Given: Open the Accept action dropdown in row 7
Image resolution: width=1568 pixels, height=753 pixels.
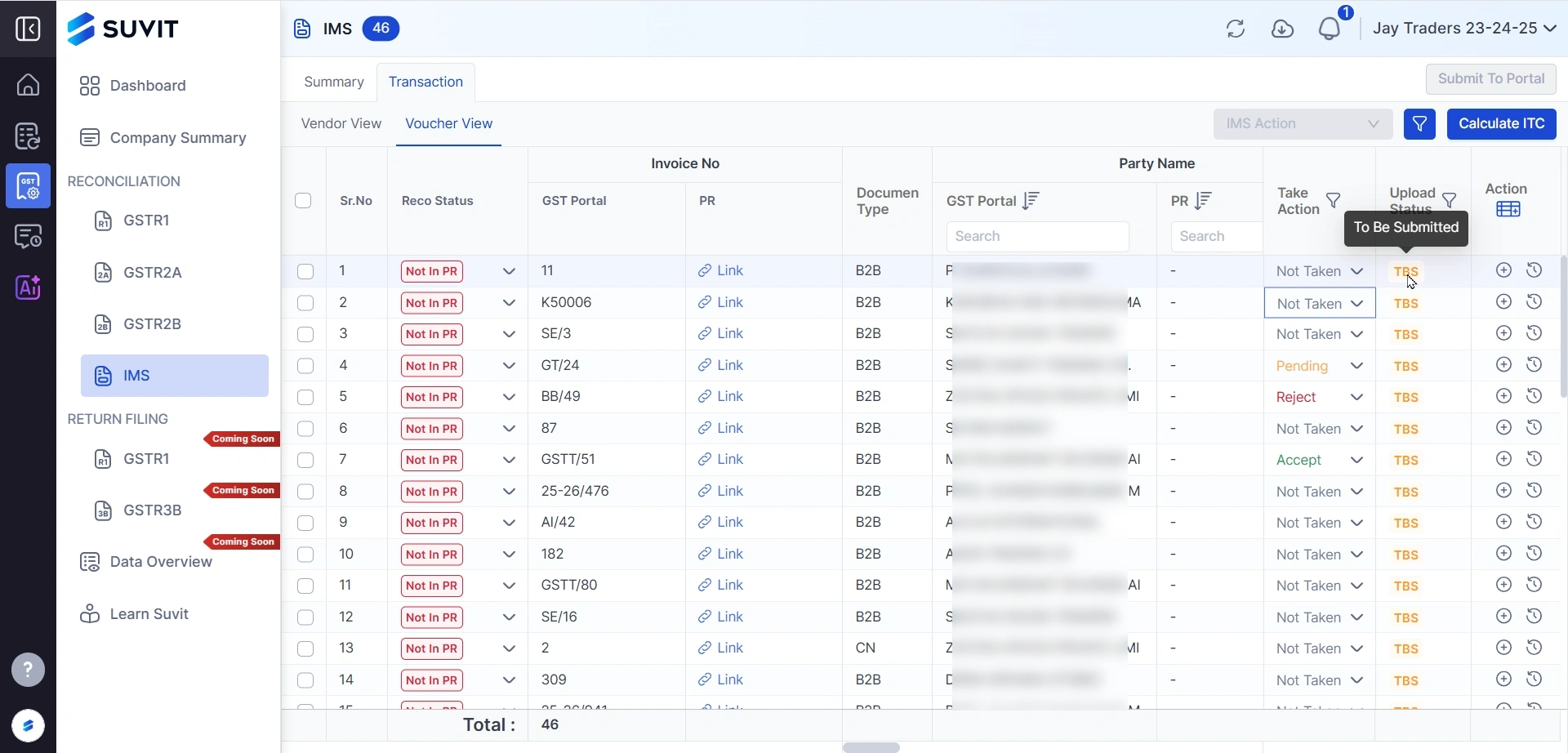Looking at the screenshot, I should (1320, 460).
